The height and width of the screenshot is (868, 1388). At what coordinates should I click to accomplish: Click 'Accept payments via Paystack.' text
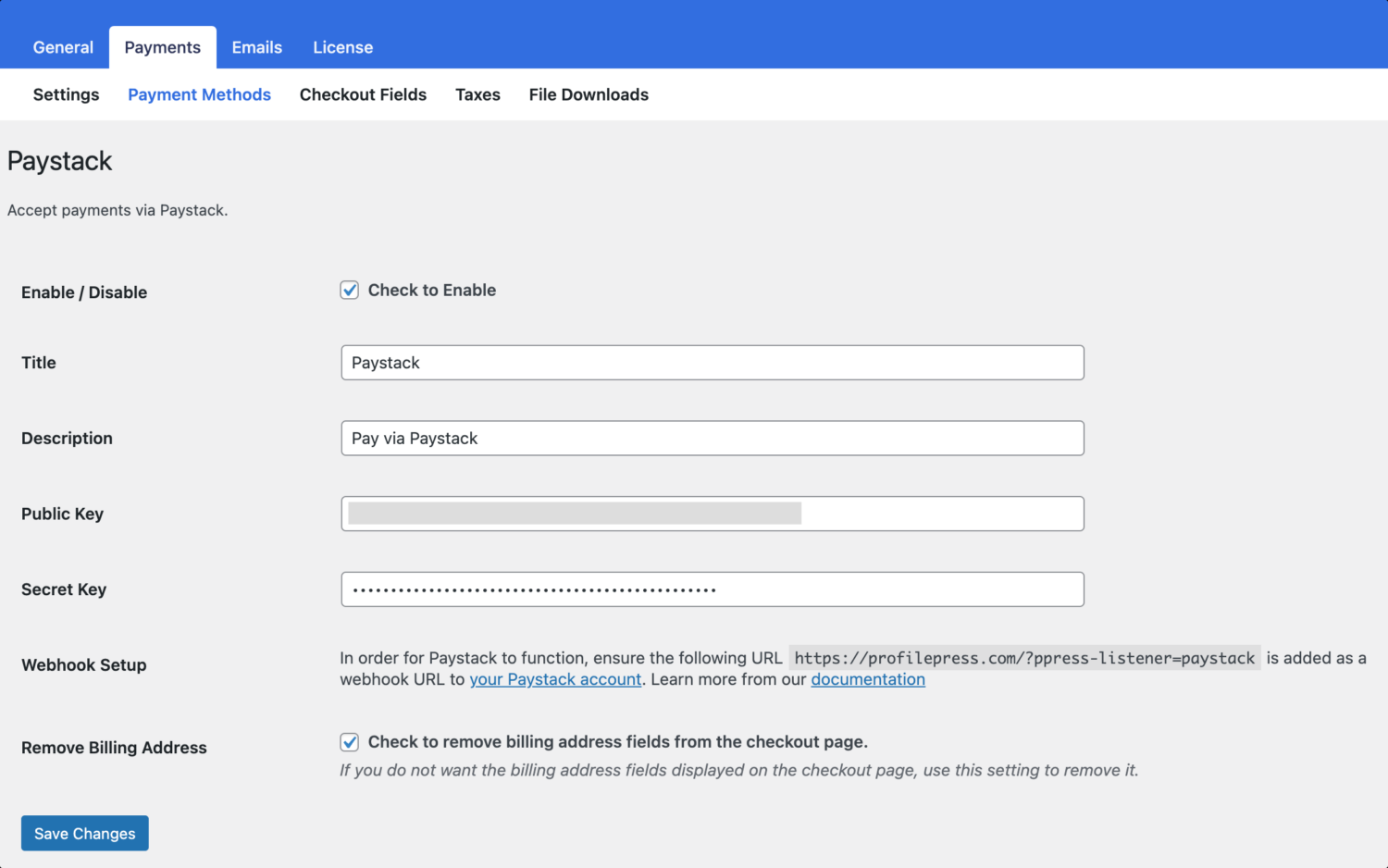click(x=118, y=210)
